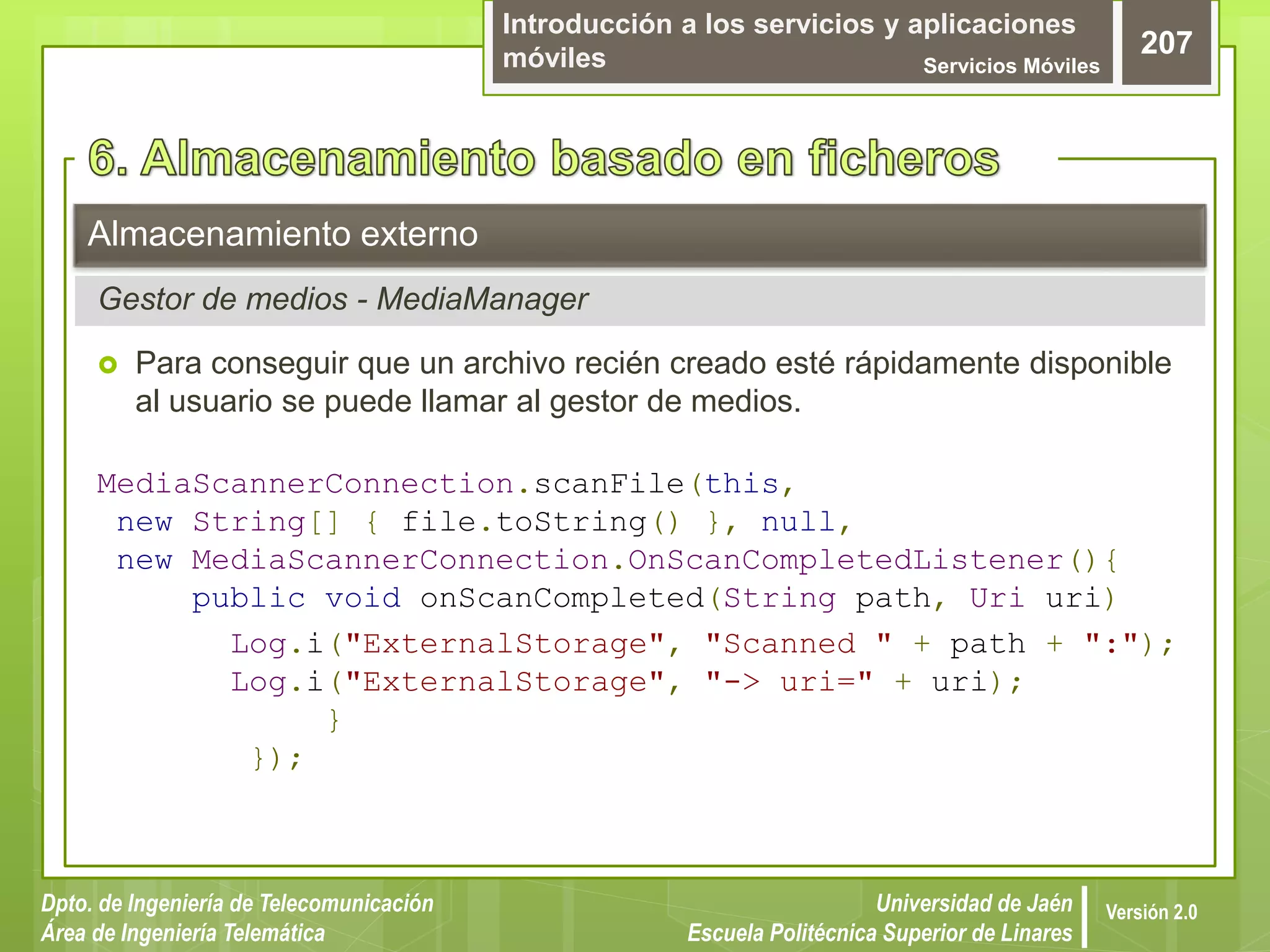This screenshot has width=1270, height=952.
Task: Click the 'public void onScanCompleted' code line
Action: click(x=654, y=599)
